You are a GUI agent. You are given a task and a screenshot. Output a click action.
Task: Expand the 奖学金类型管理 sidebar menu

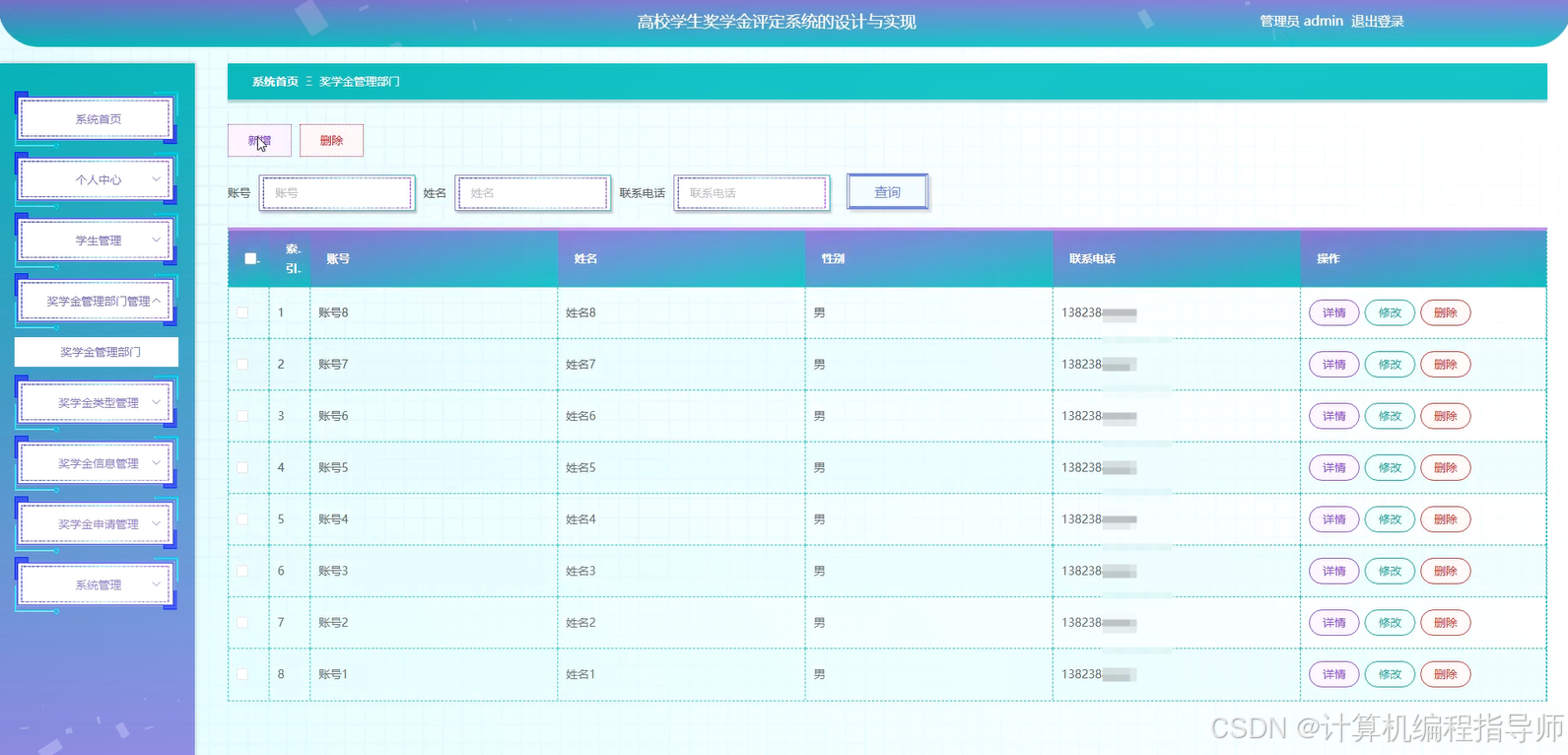(97, 402)
